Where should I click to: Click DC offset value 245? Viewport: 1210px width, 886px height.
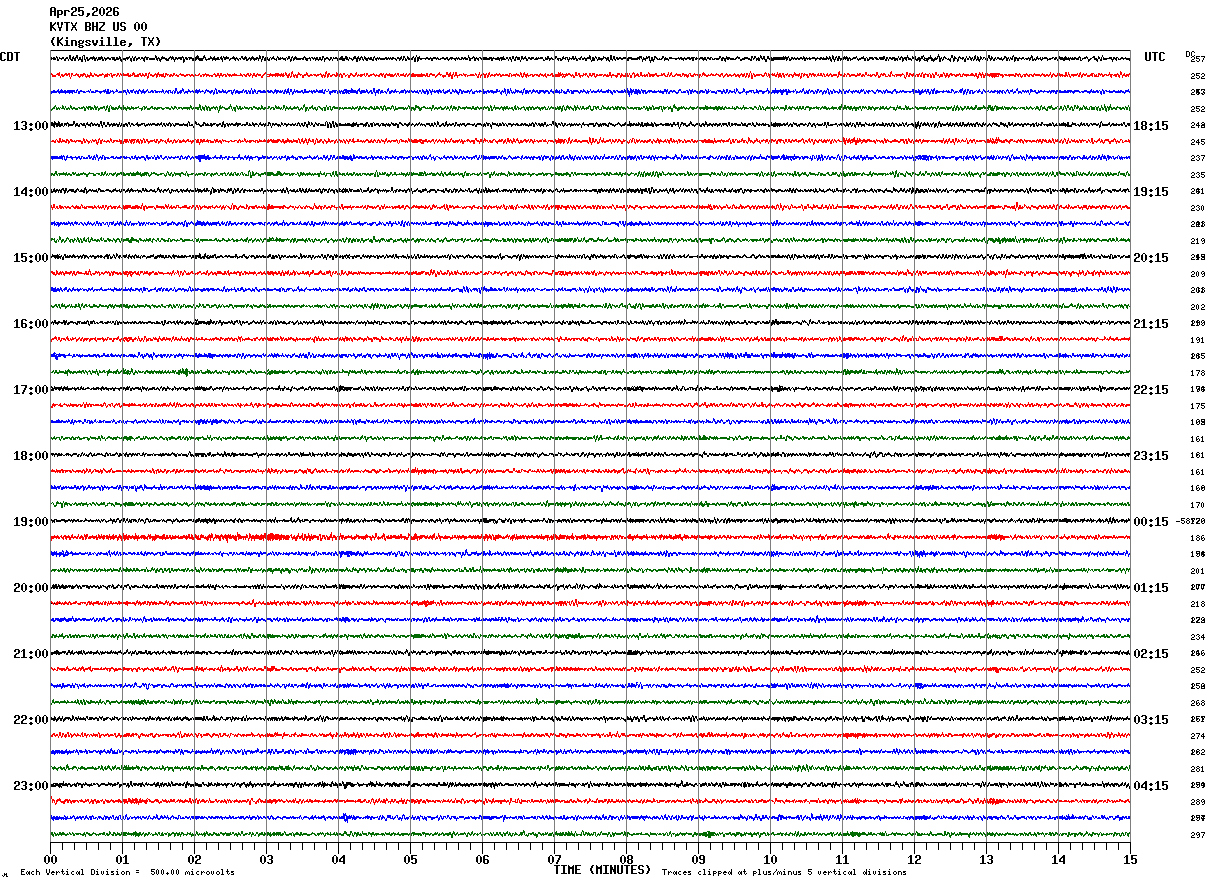click(x=1197, y=142)
